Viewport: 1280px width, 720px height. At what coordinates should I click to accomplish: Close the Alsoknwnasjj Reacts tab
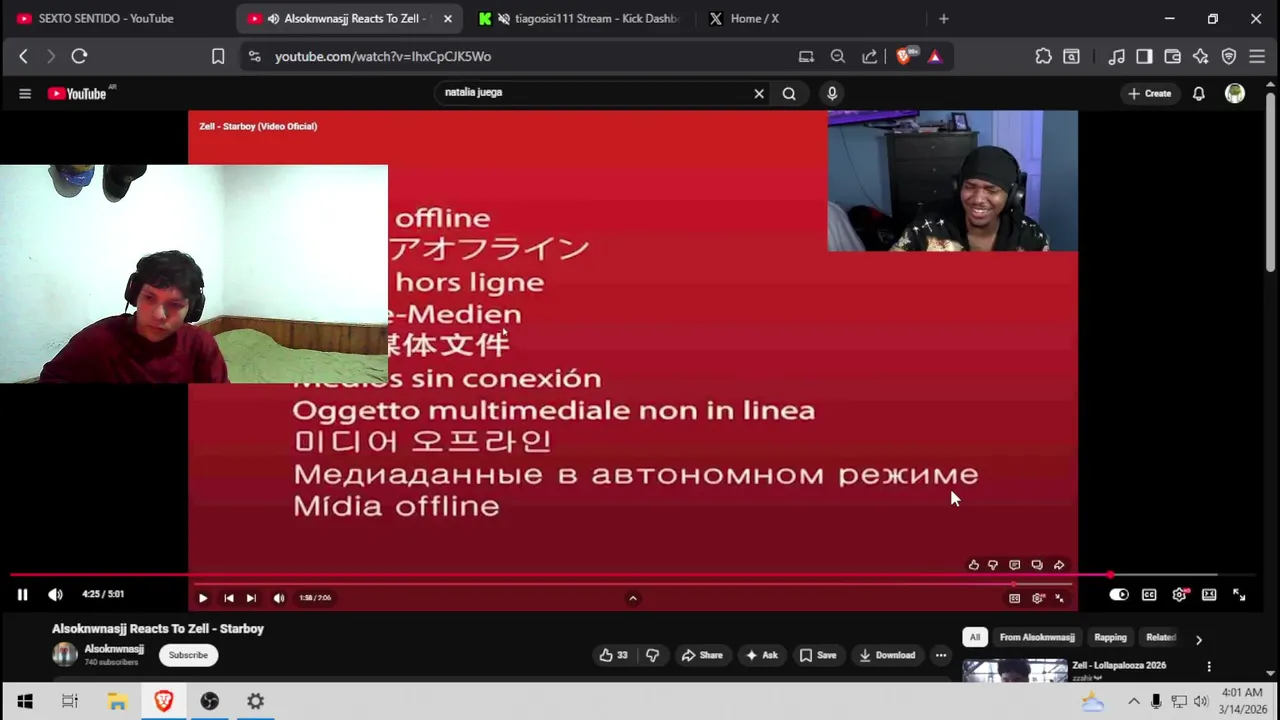tap(447, 18)
